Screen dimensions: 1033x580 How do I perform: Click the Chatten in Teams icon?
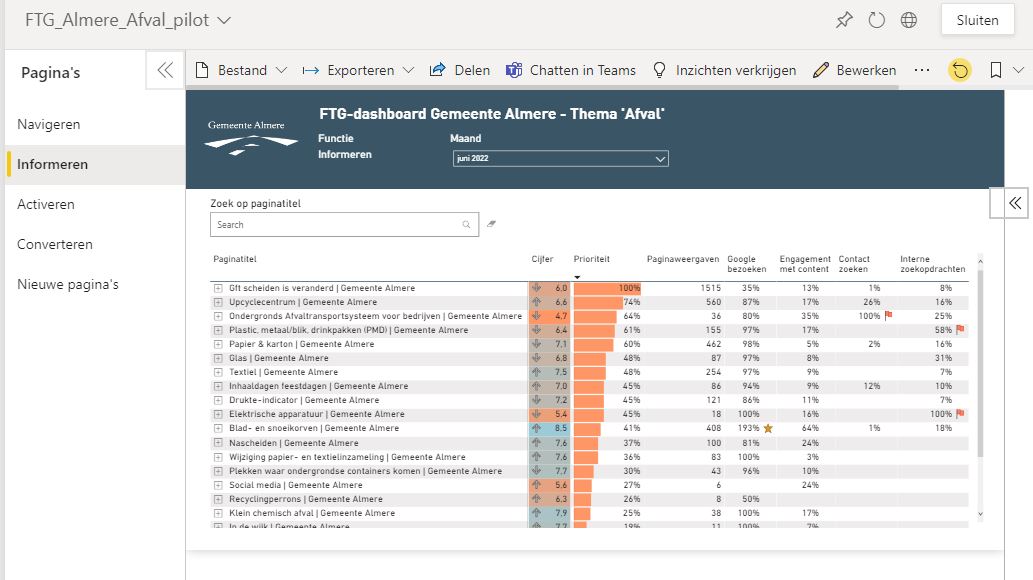(514, 70)
